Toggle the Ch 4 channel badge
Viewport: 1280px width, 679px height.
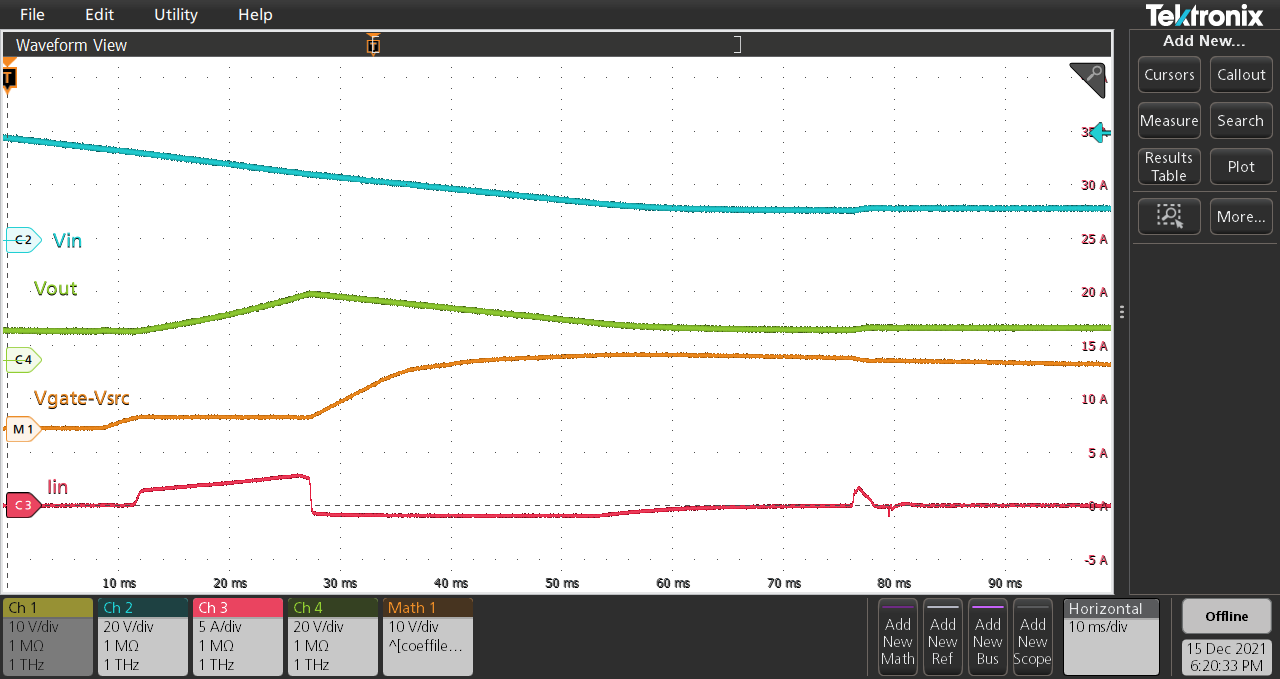coord(332,637)
